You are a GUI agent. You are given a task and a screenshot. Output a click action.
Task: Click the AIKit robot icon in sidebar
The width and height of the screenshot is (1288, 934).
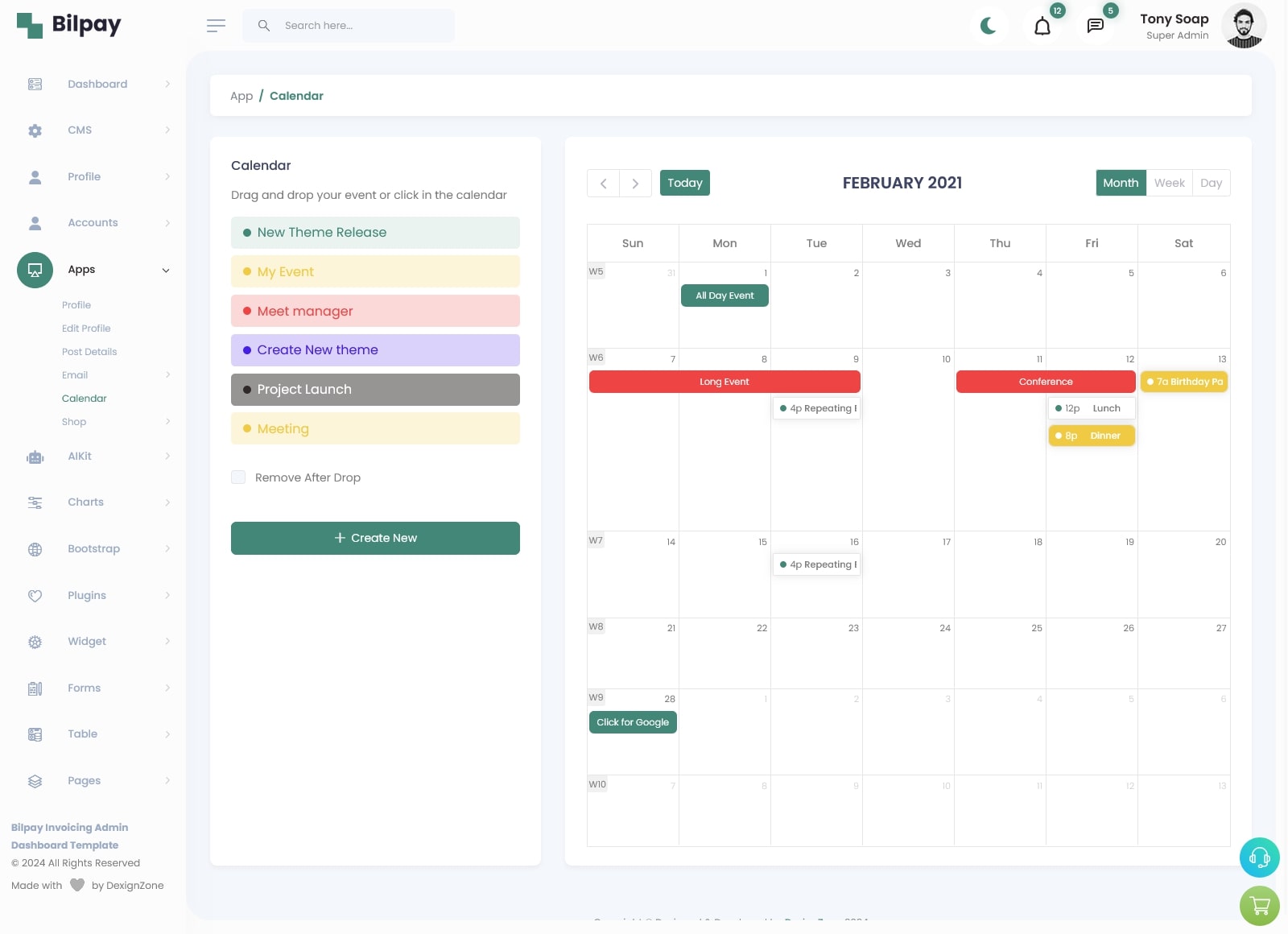point(35,457)
